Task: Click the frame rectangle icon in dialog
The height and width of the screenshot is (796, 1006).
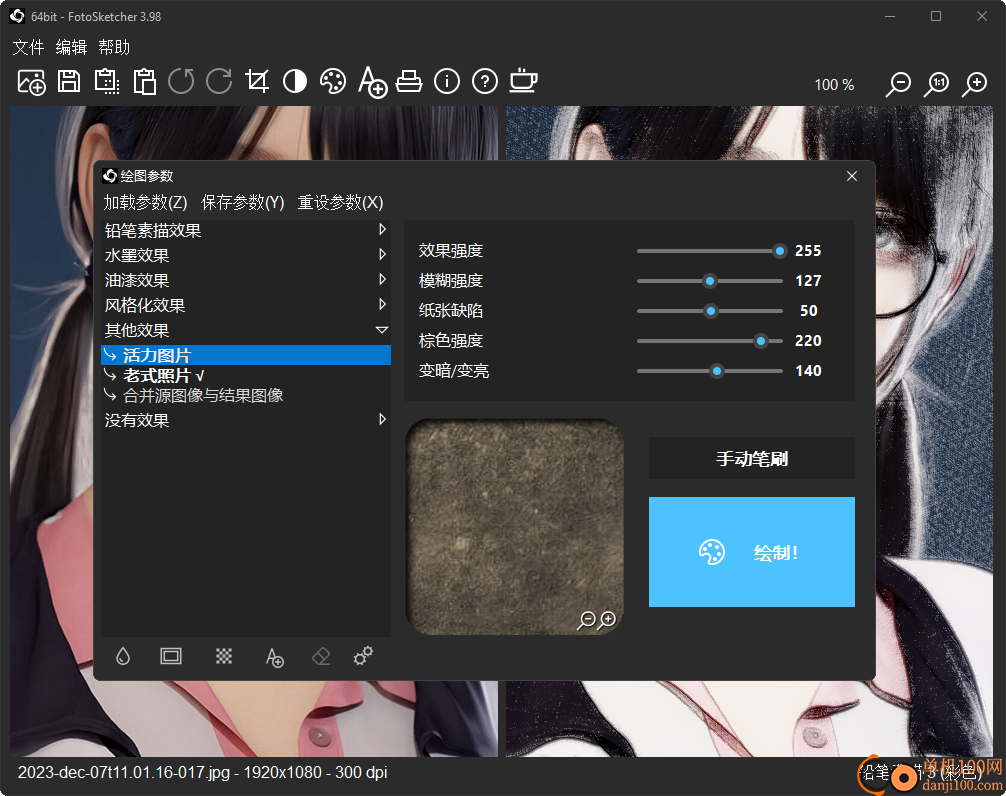Action: [x=171, y=656]
